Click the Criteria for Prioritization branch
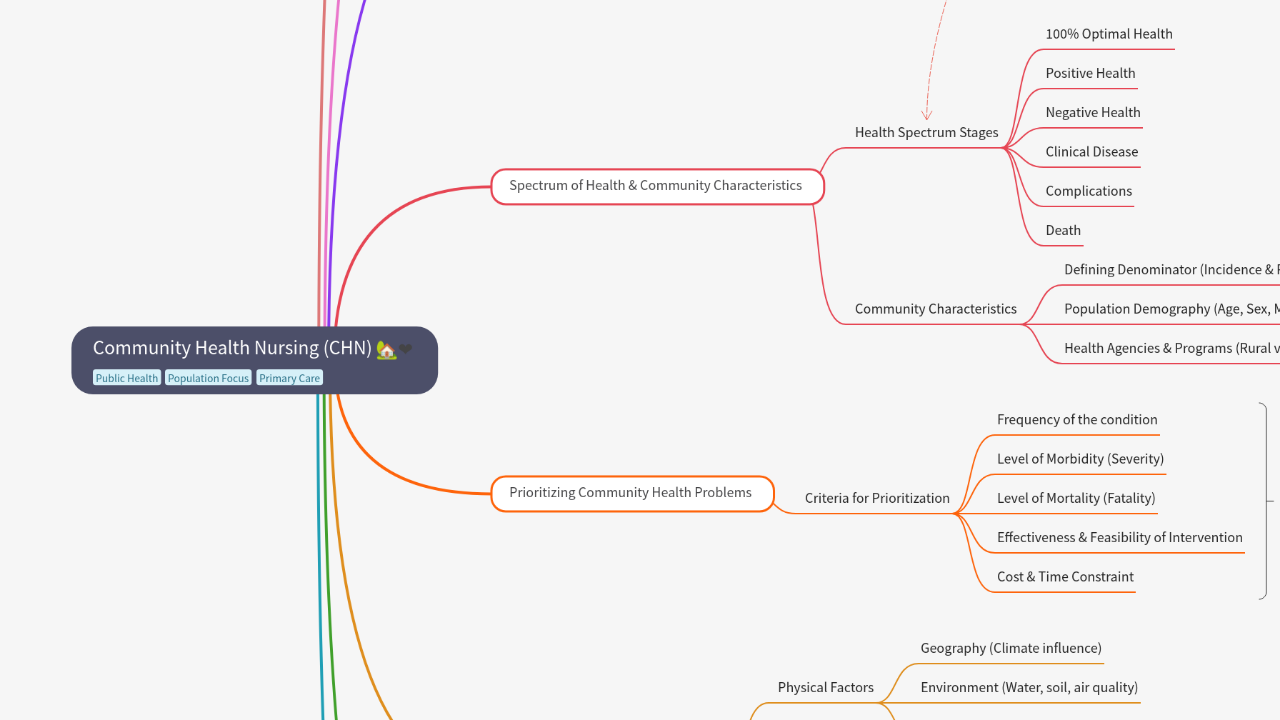This screenshot has width=1280, height=720. tap(877, 498)
